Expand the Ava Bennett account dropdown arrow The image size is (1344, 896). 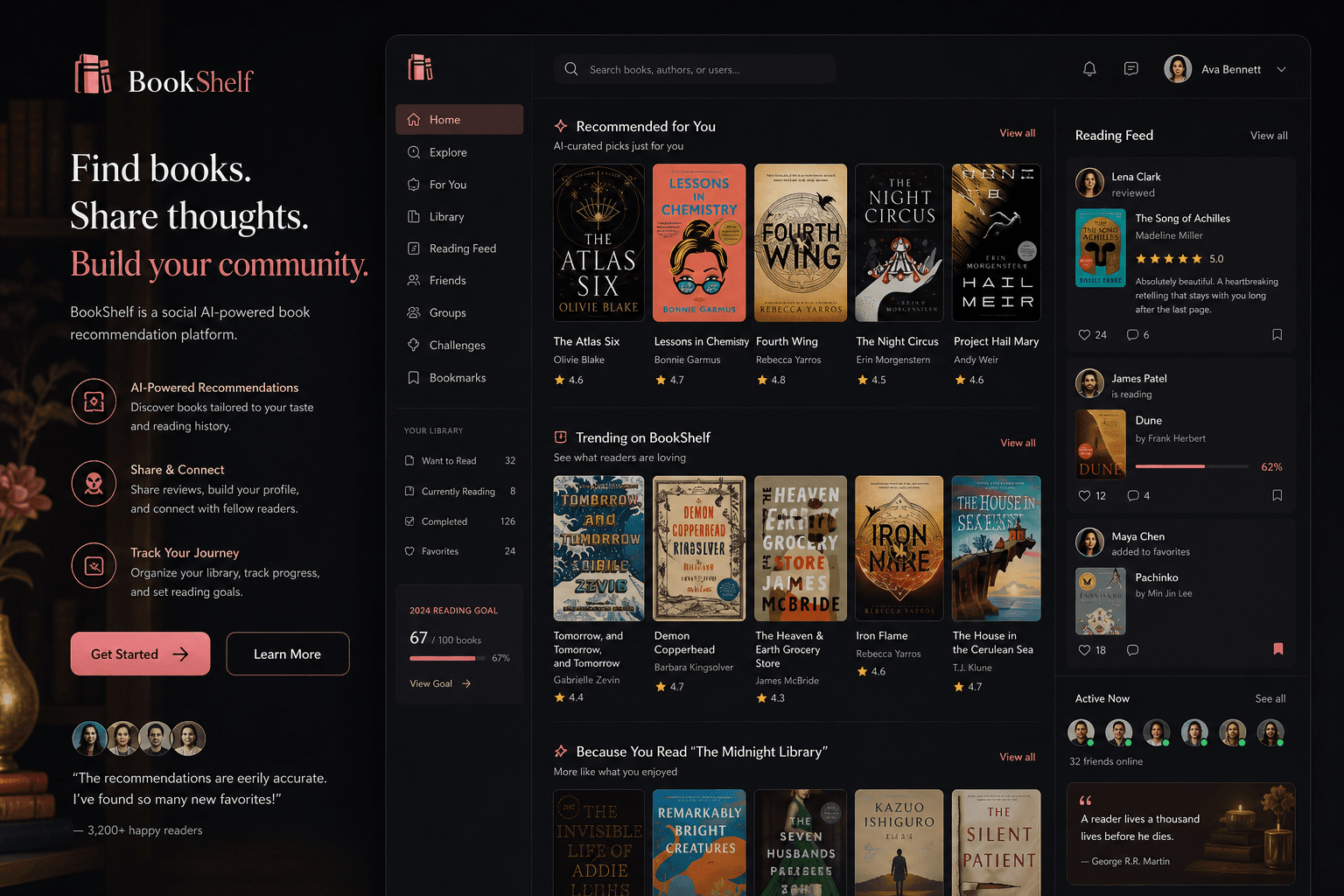tap(1281, 69)
